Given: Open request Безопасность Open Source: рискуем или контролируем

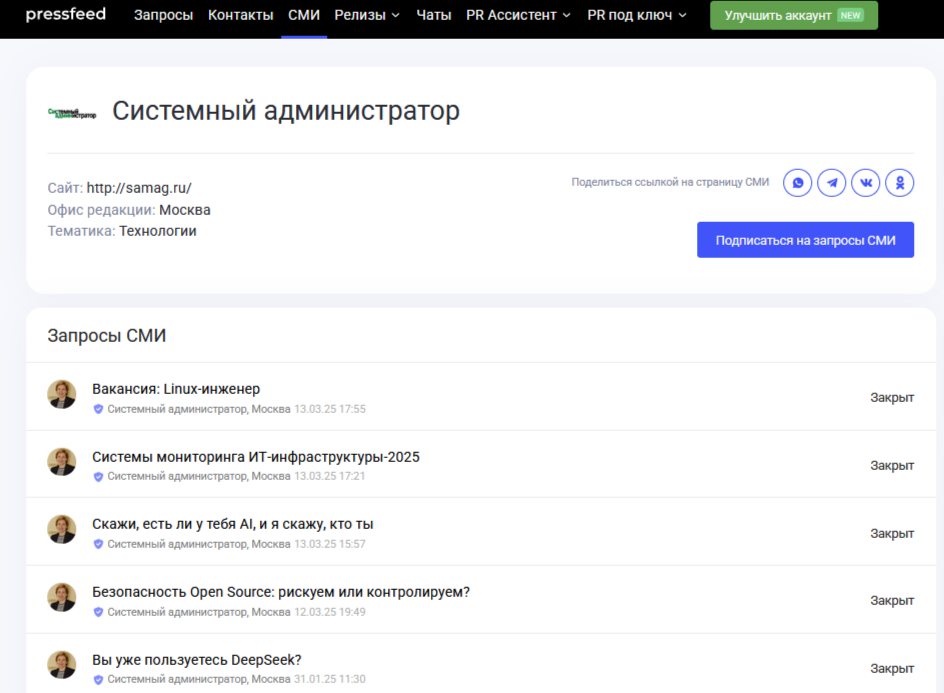Looking at the screenshot, I should pyautogui.click(x=281, y=592).
